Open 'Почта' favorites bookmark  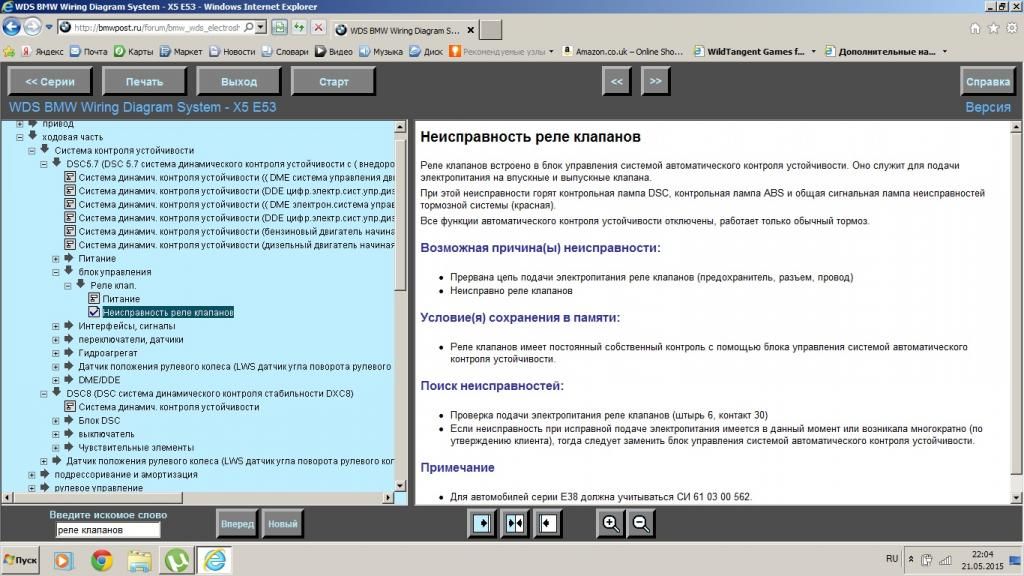tap(89, 52)
